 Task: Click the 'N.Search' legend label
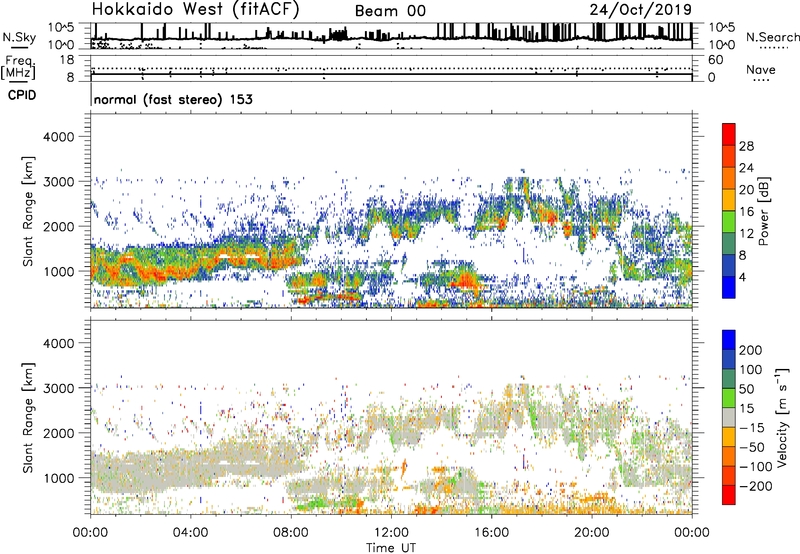(772, 37)
